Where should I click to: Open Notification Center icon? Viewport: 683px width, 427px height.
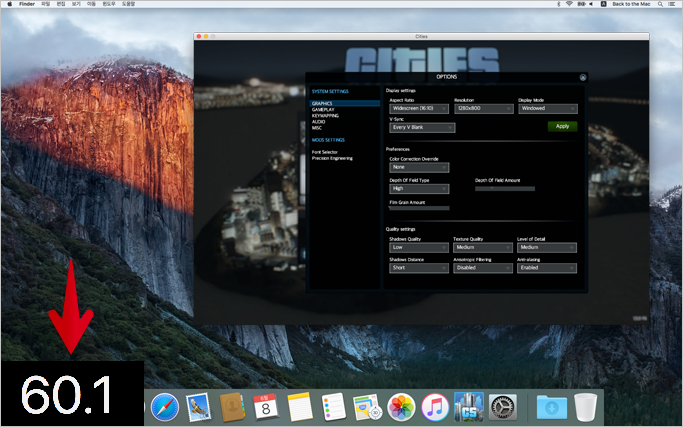tap(672, 4)
